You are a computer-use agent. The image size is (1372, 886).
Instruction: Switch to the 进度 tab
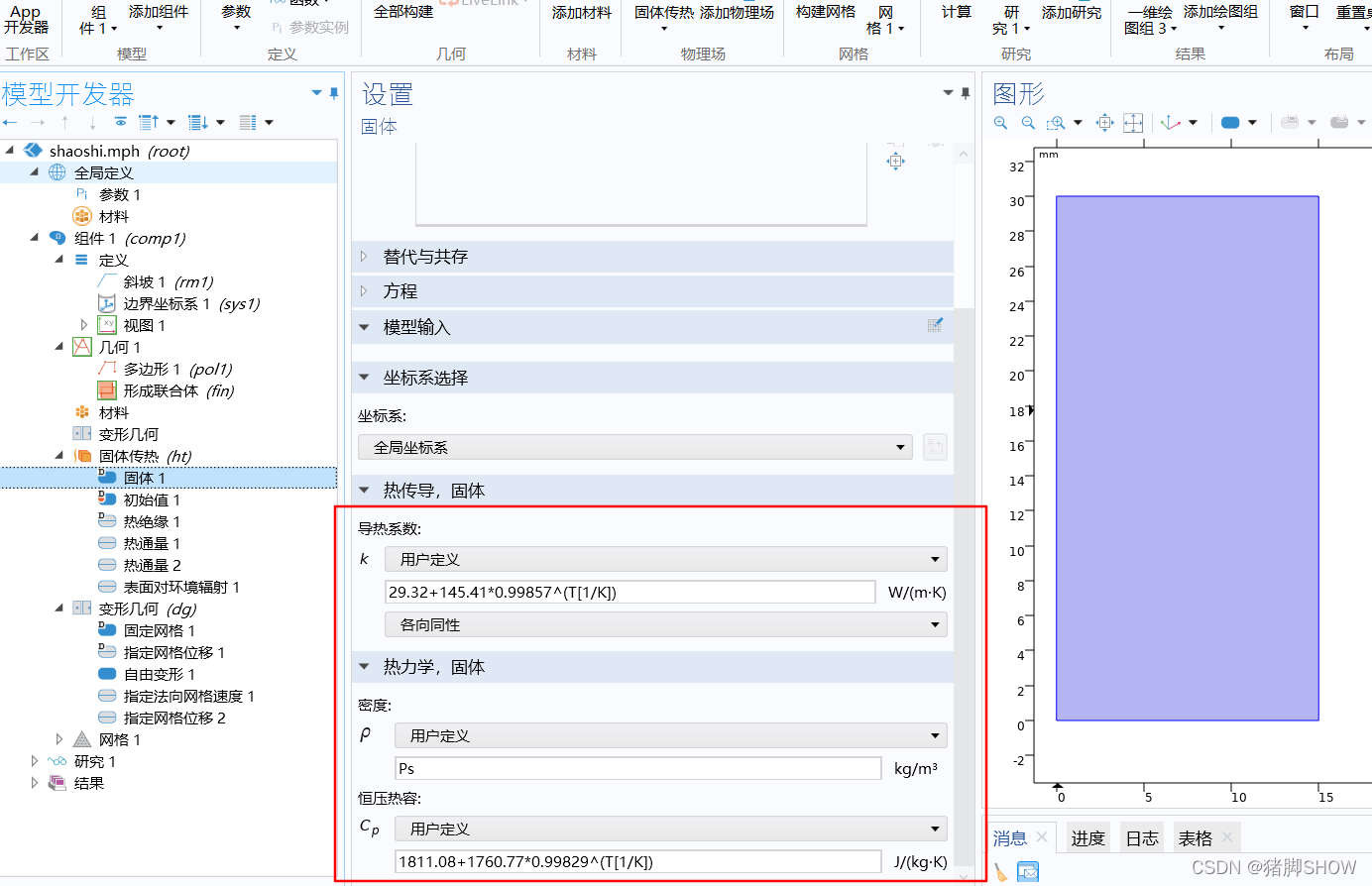click(x=1087, y=838)
